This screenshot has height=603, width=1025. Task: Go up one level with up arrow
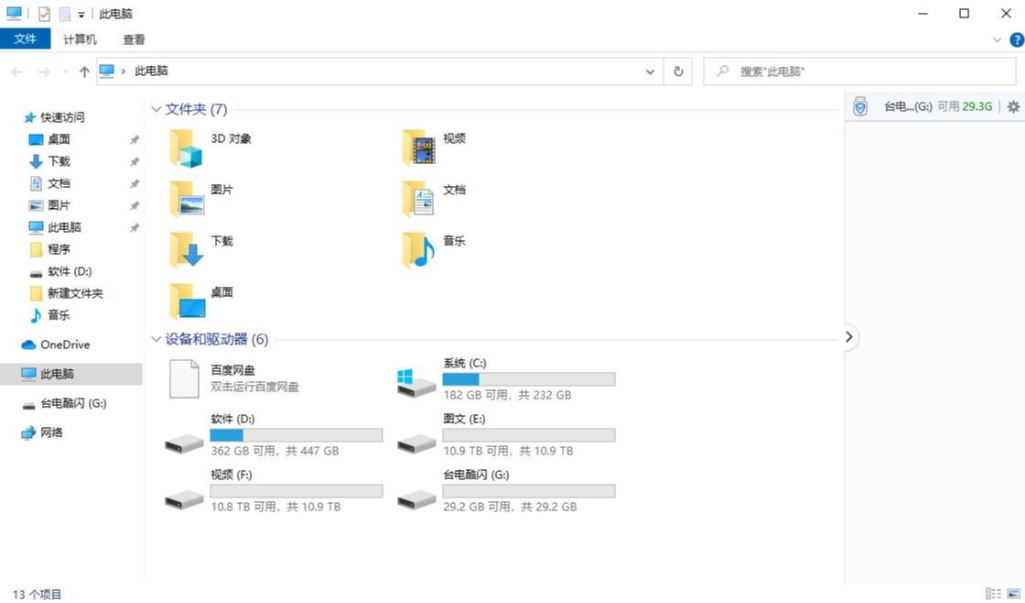tap(84, 72)
